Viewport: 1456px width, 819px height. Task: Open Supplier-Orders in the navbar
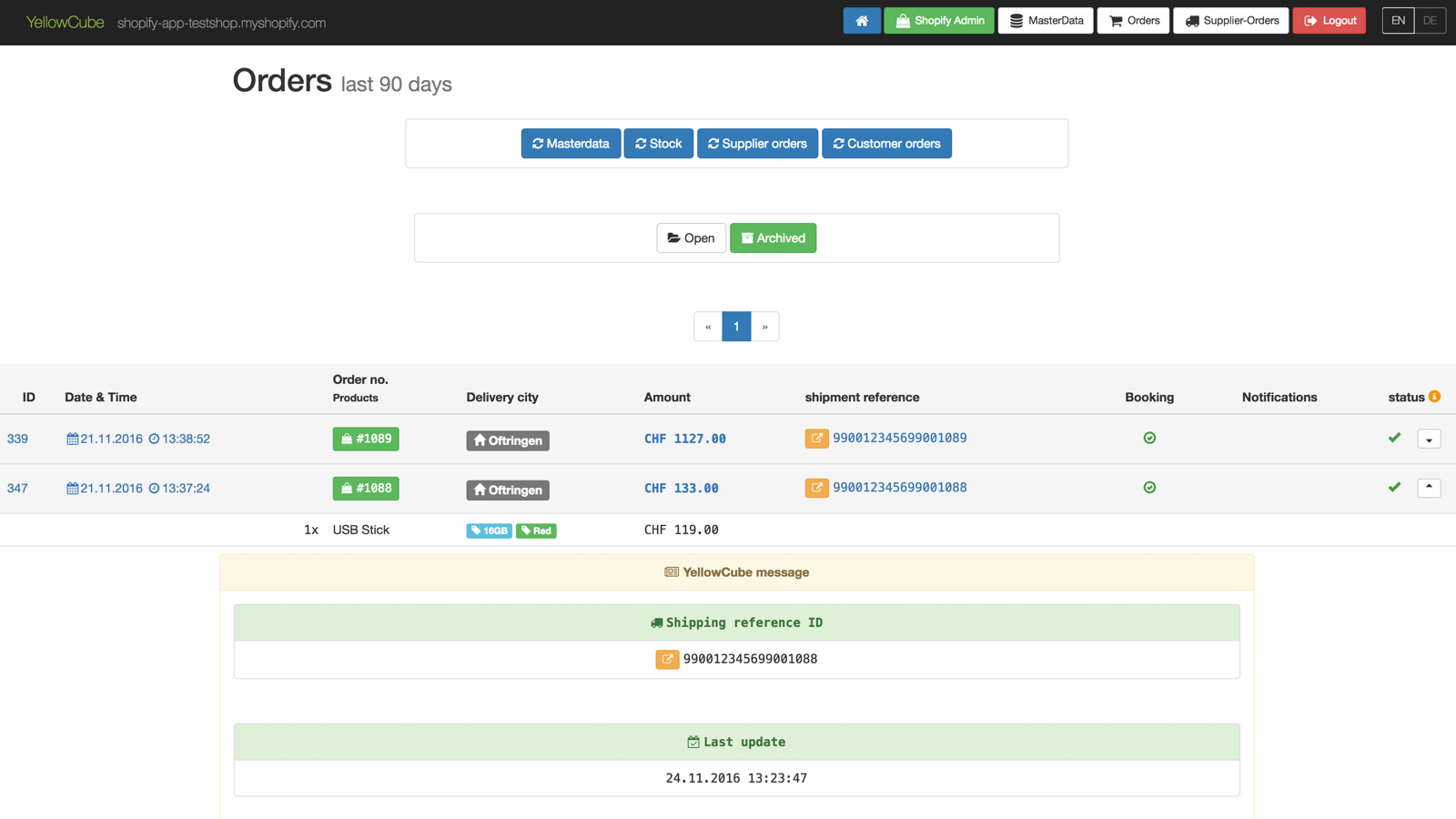point(1230,21)
